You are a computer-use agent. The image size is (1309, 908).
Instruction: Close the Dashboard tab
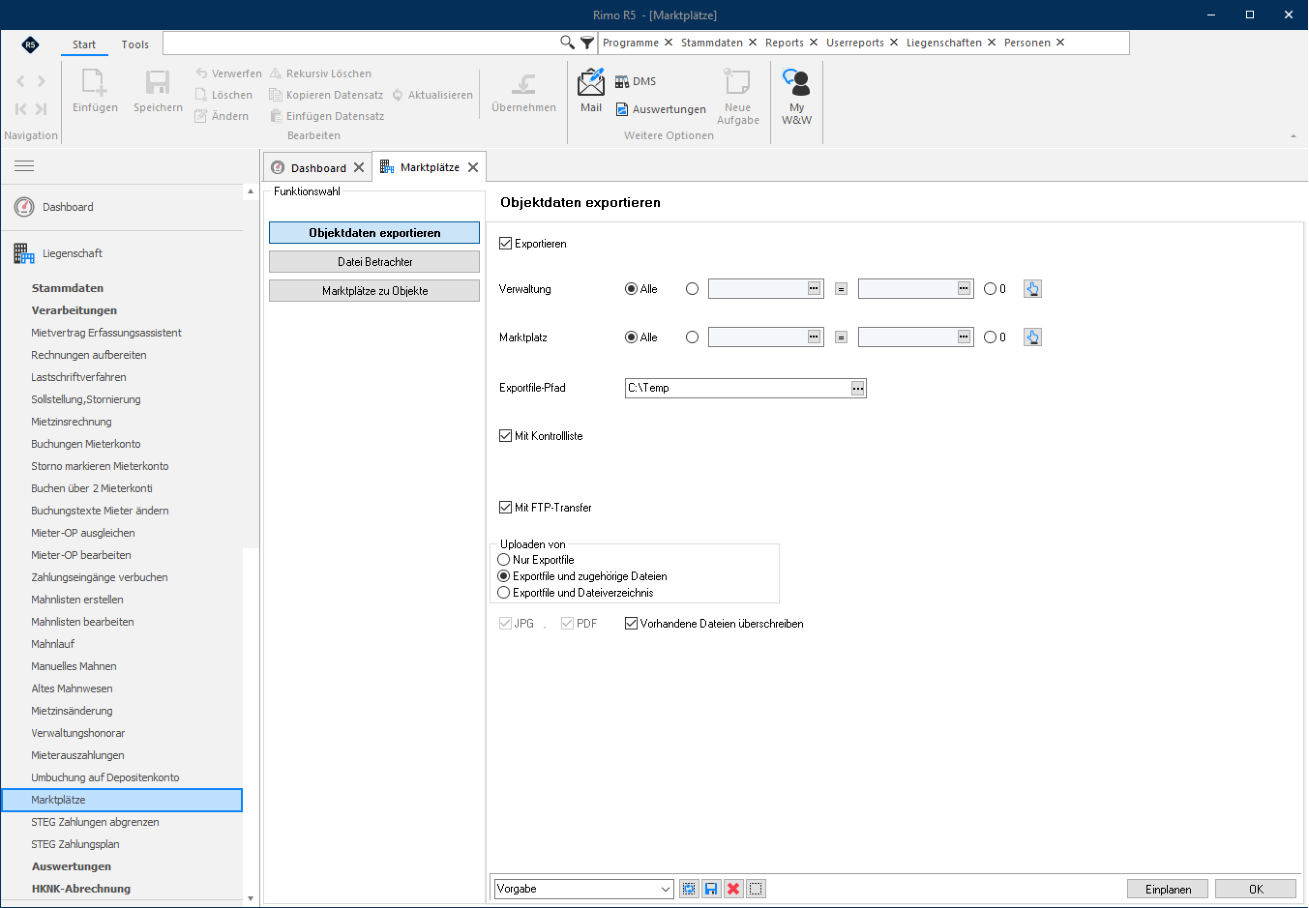coord(359,167)
